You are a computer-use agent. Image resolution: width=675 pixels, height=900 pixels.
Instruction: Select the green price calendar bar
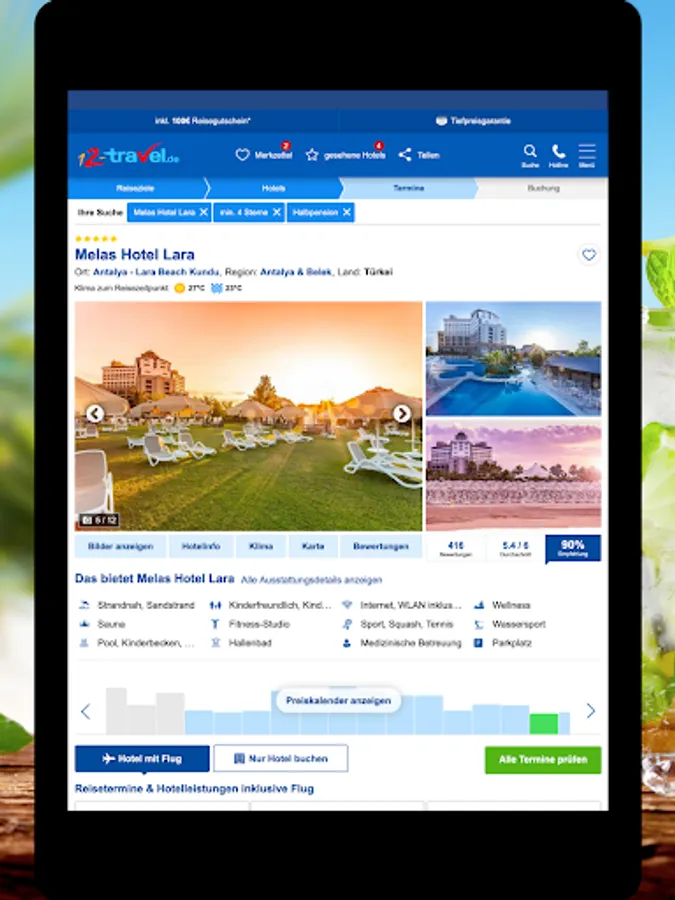tap(544, 724)
